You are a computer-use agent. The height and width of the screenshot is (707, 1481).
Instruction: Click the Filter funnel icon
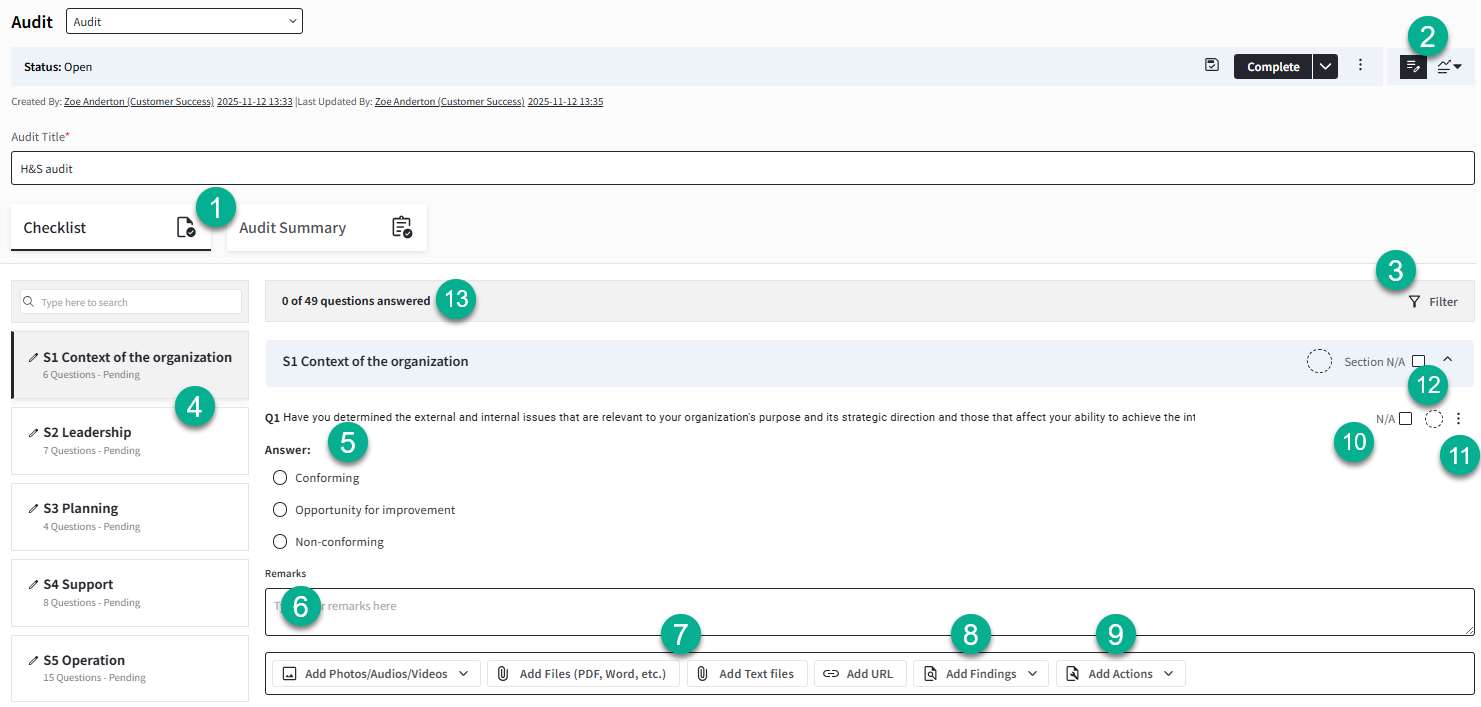[x=1414, y=301]
